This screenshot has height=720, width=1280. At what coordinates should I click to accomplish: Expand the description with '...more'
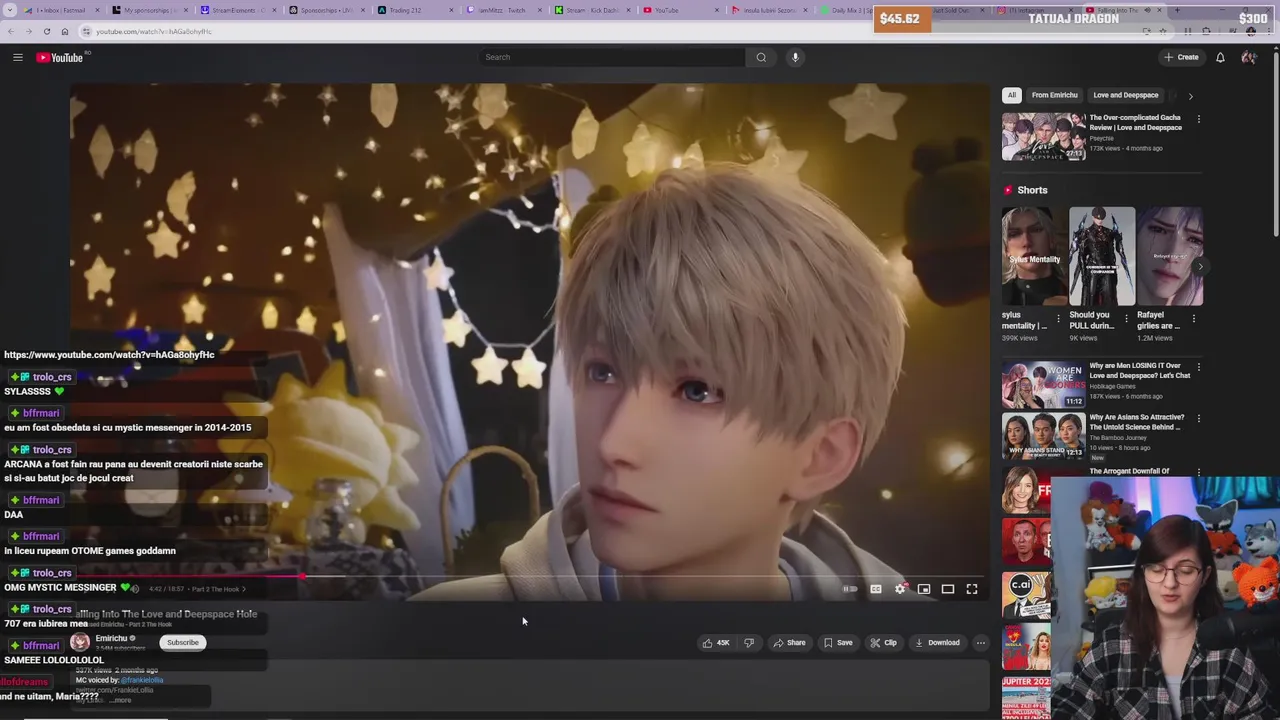tap(120, 700)
